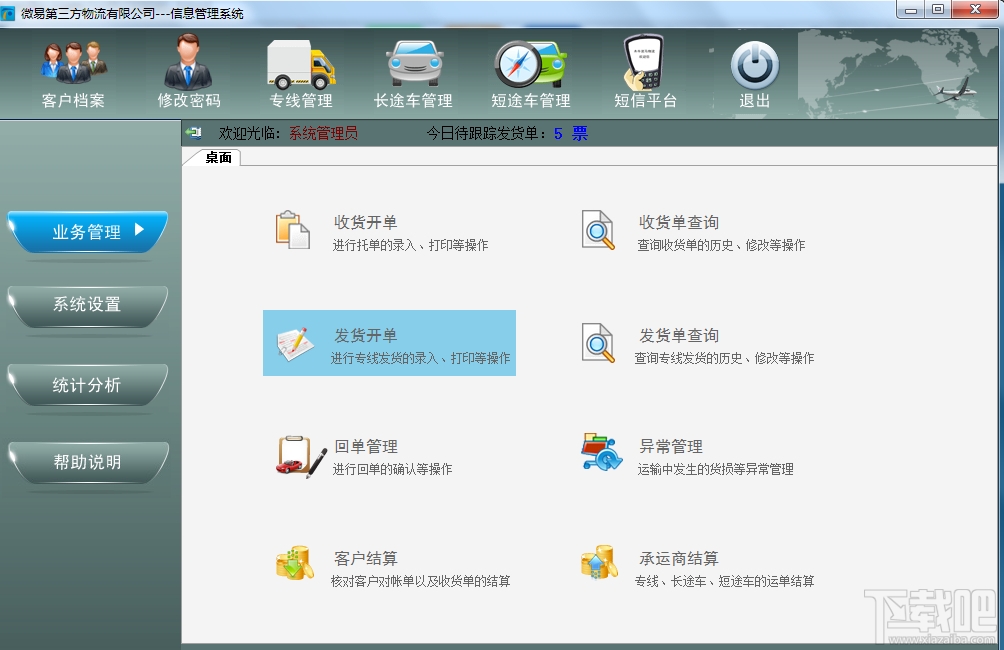
Task: Click the 发货开单 pencil note icon
Action: 295,344
